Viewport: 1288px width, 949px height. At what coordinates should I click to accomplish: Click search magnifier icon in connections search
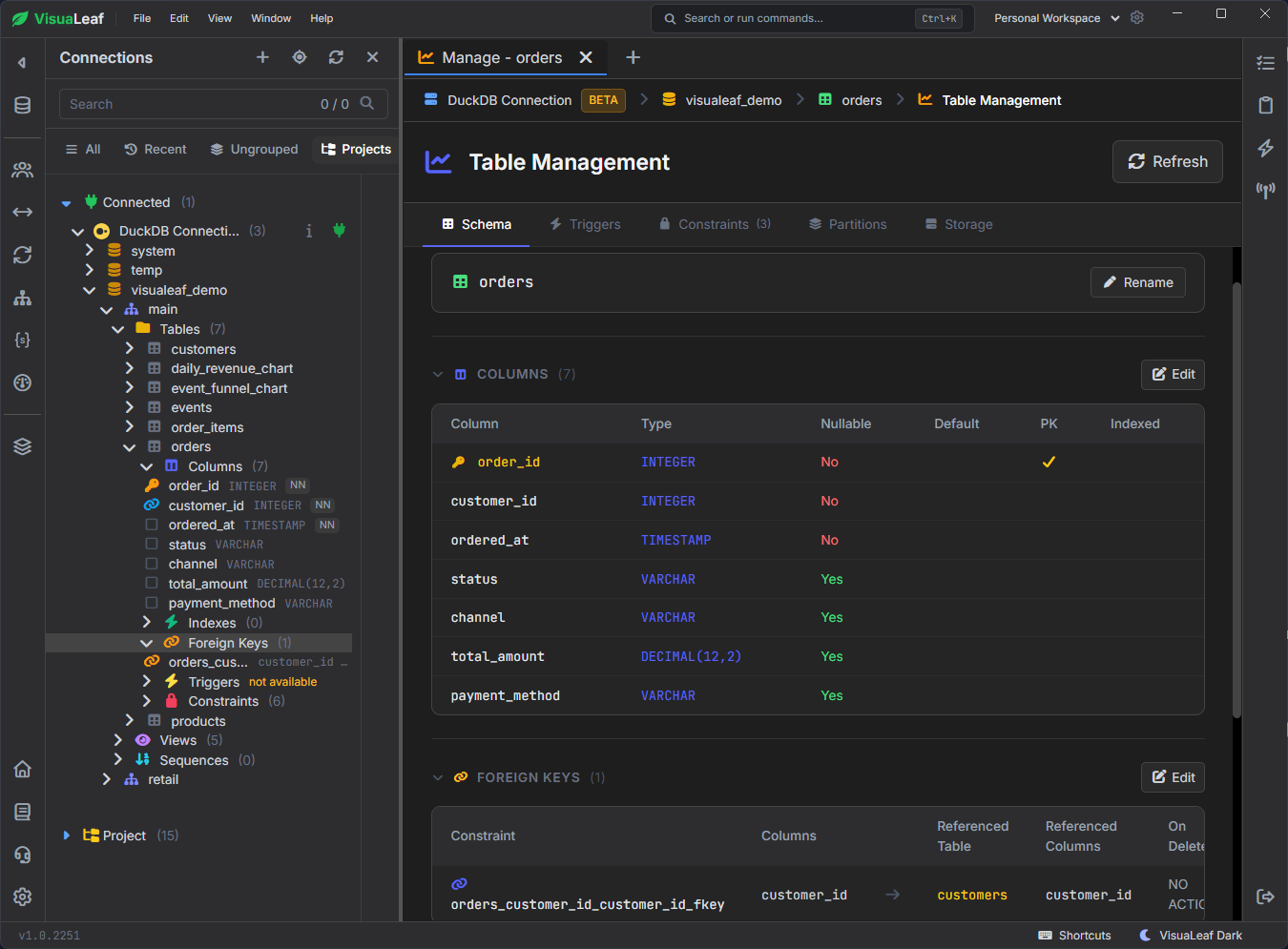[367, 103]
